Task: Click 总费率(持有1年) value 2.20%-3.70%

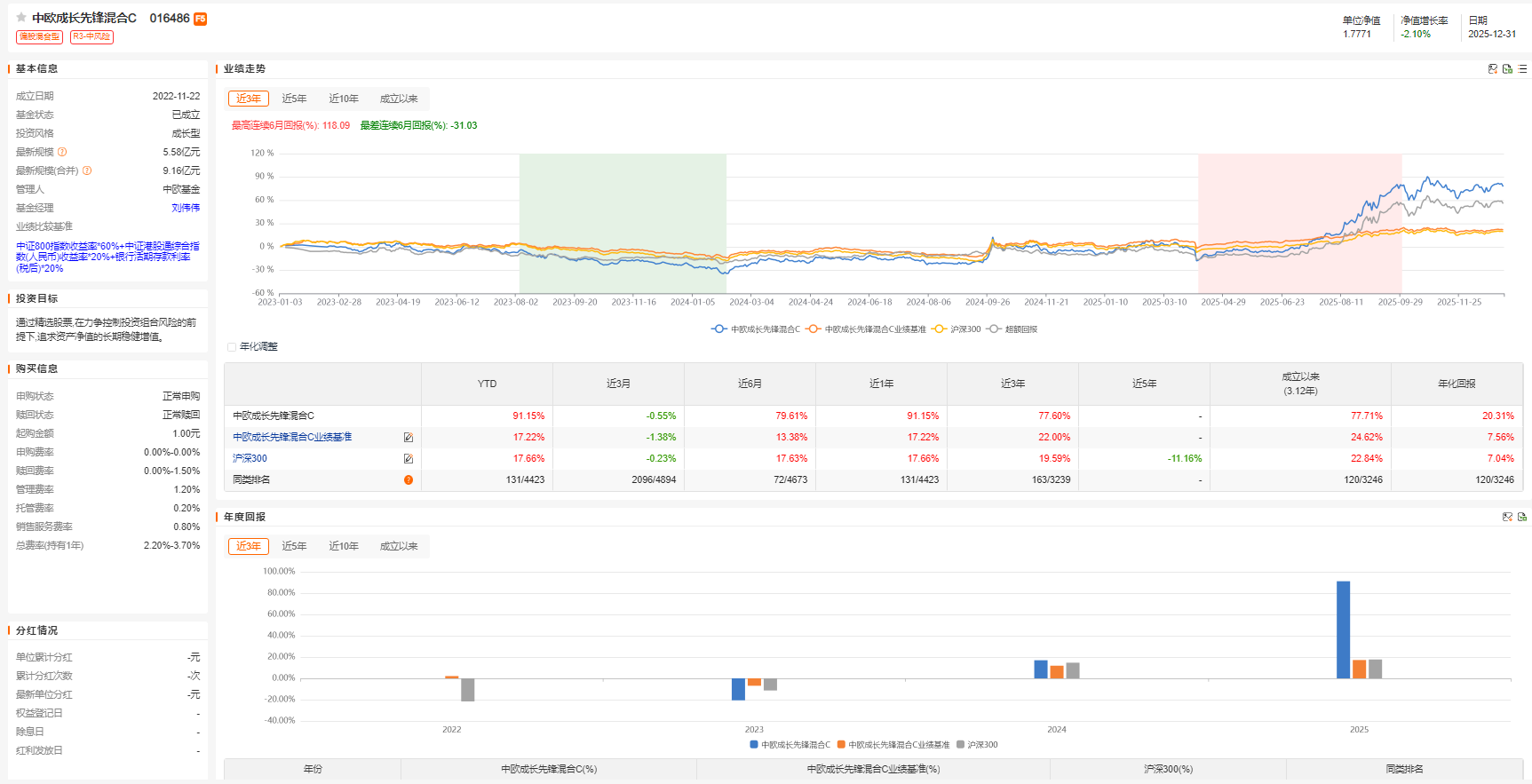Action: 172,545
